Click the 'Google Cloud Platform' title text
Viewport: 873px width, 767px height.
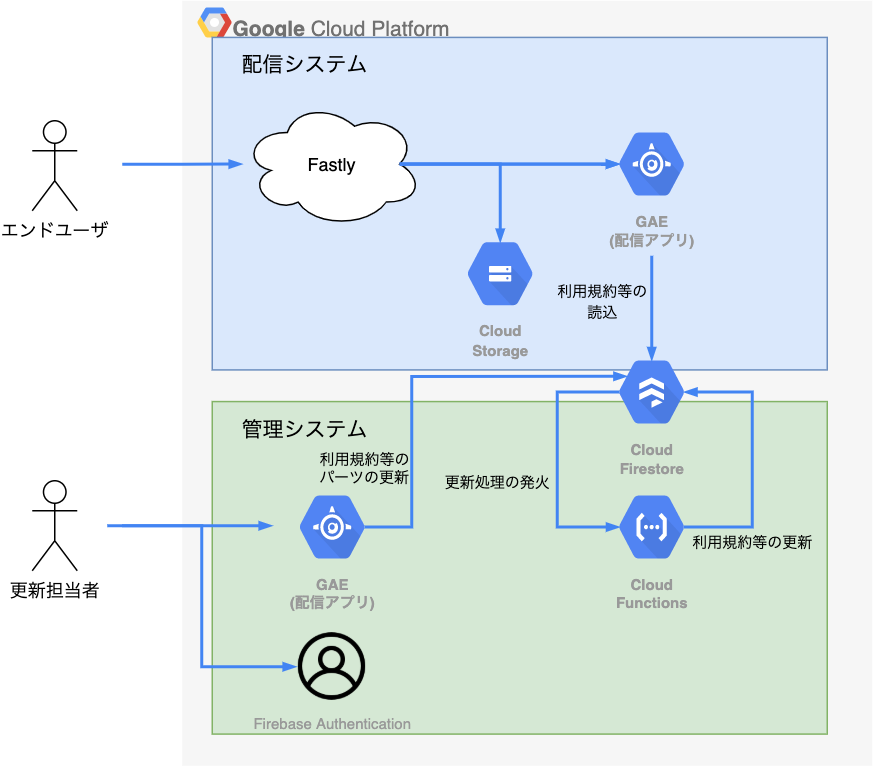coord(341,28)
